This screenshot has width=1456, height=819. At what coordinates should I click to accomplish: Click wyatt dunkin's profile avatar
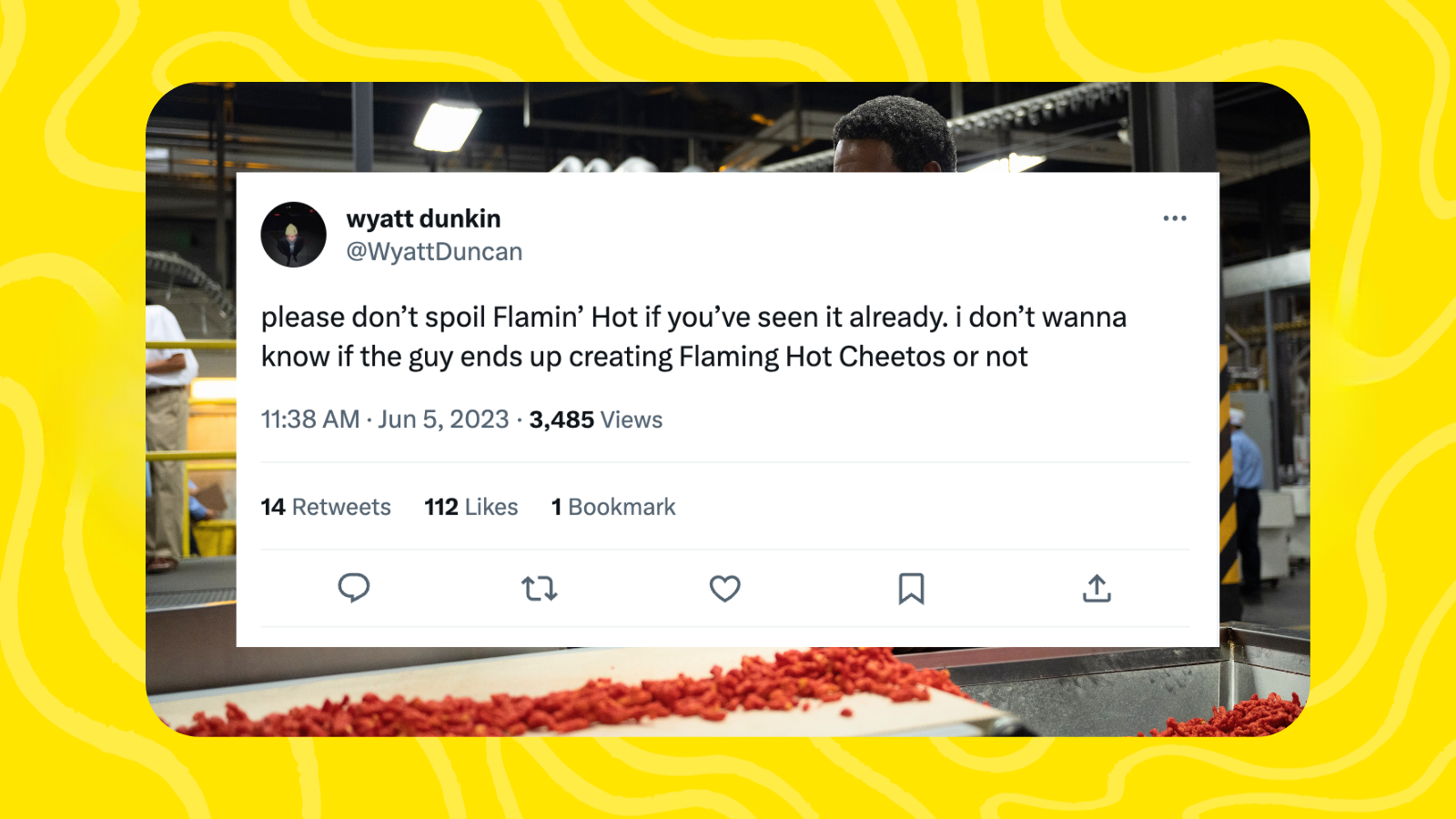pyautogui.click(x=293, y=234)
